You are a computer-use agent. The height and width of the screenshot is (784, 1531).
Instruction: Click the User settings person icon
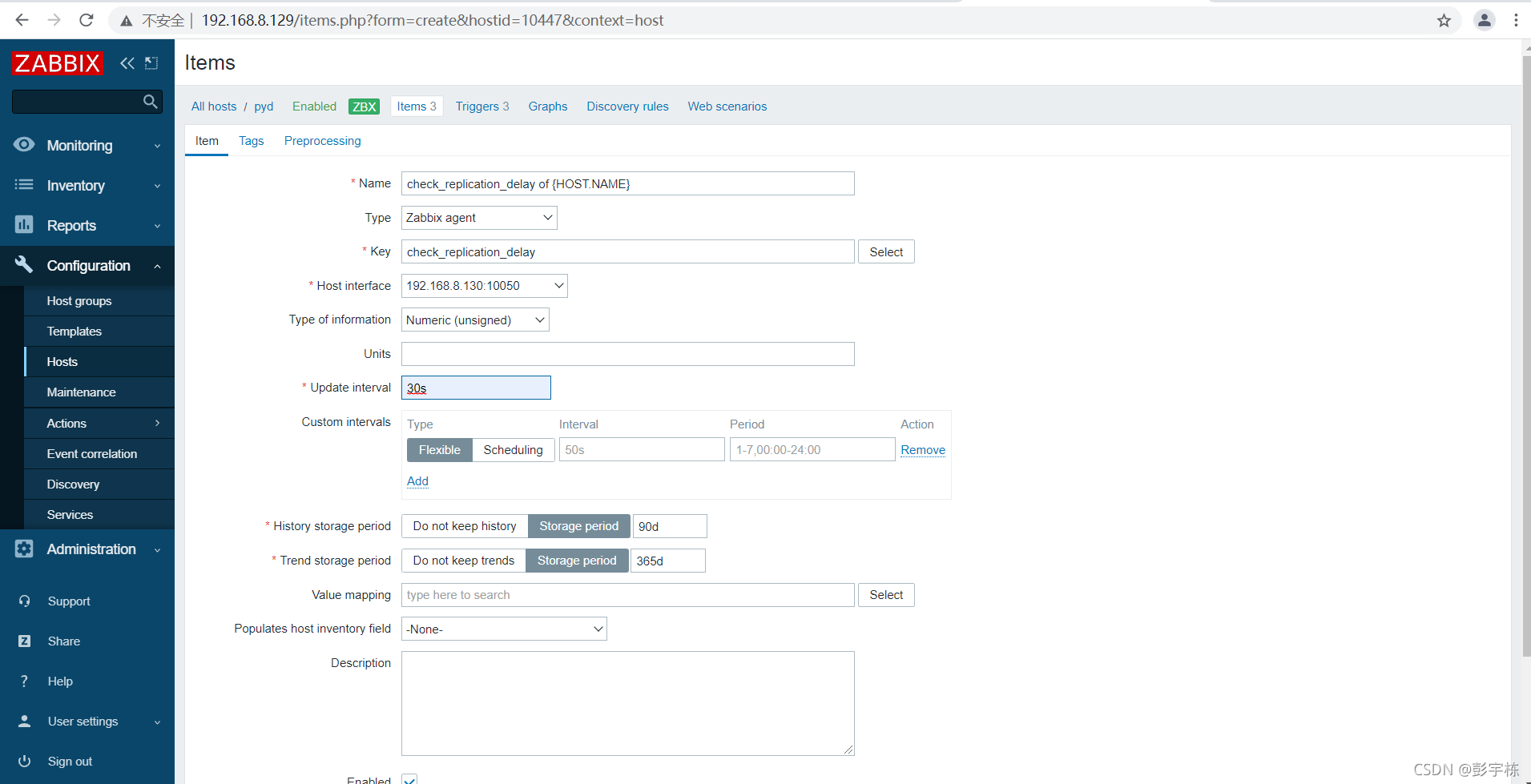pos(24,721)
